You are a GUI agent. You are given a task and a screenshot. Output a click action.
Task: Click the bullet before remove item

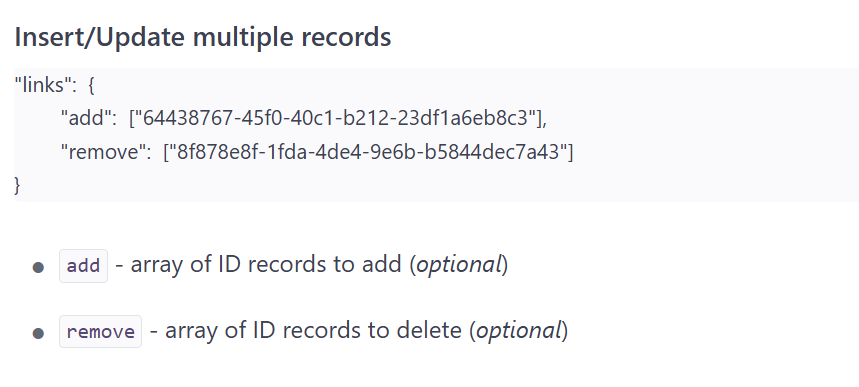point(38,333)
